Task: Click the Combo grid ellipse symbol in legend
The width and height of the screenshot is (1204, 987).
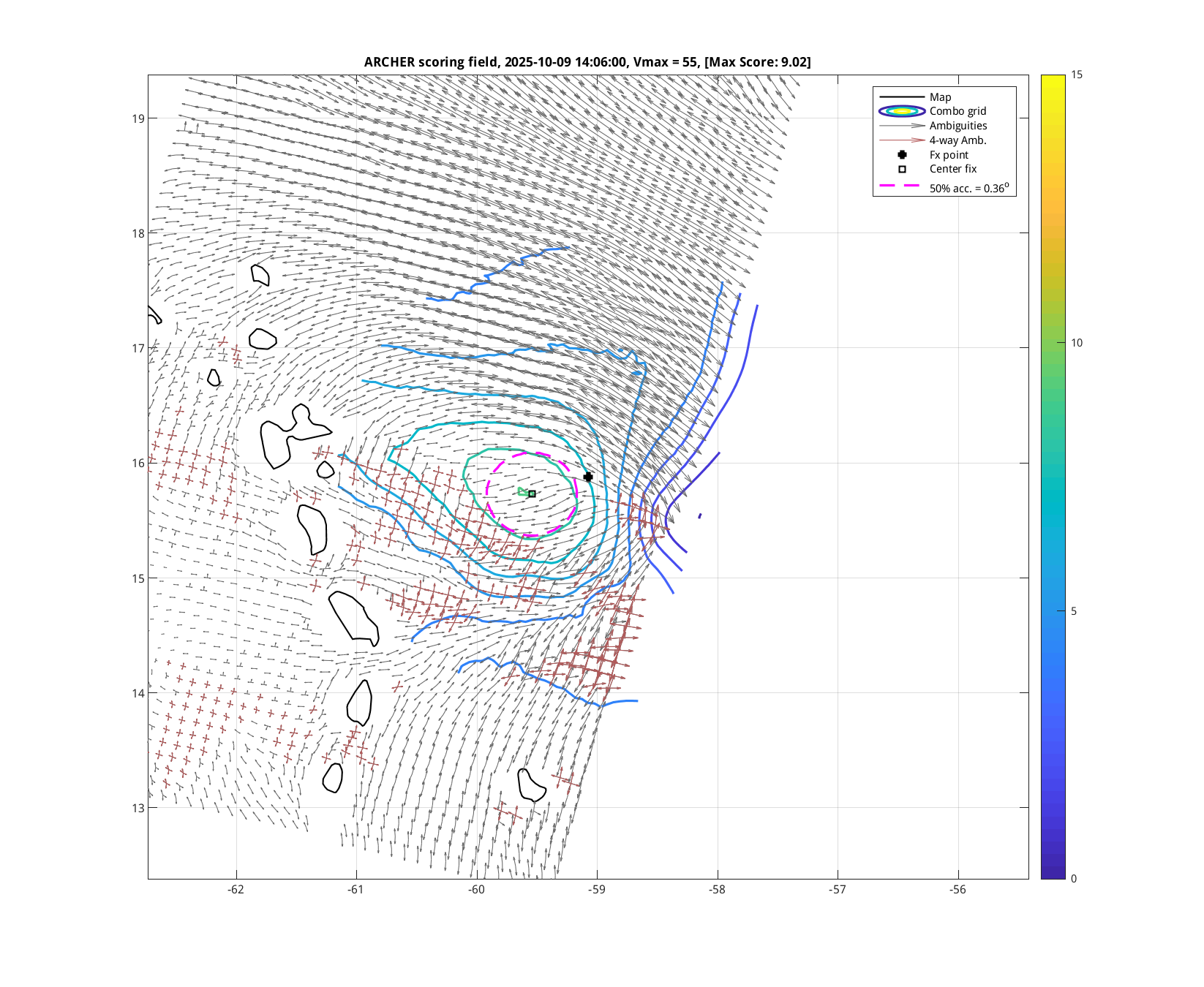Action: (x=902, y=111)
